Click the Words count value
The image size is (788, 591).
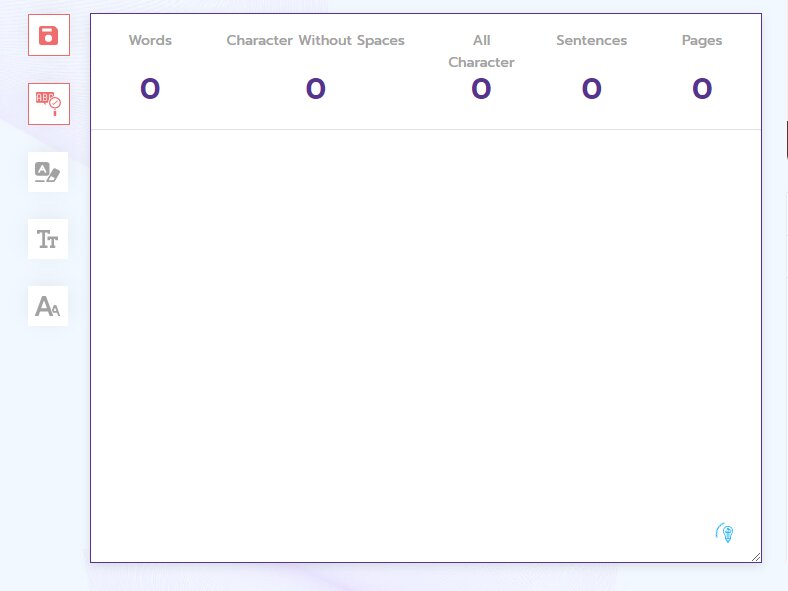[x=150, y=90]
